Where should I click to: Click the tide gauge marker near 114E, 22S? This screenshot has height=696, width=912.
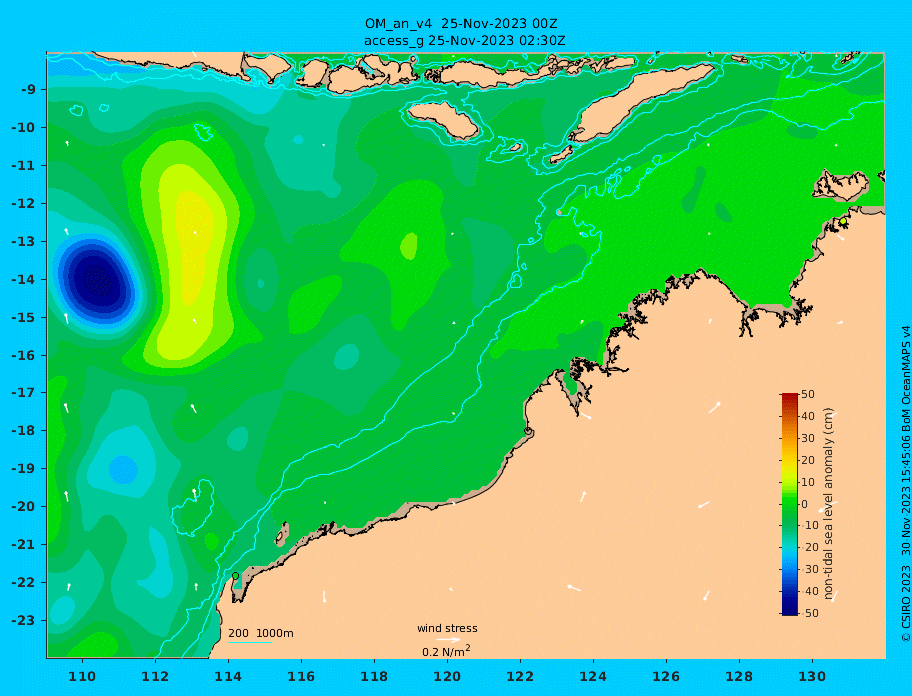[236, 576]
